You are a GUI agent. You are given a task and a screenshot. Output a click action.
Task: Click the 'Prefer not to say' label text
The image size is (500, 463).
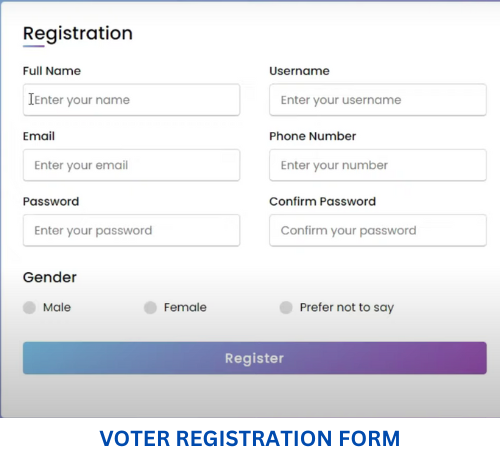pyautogui.click(x=347, y=308)
